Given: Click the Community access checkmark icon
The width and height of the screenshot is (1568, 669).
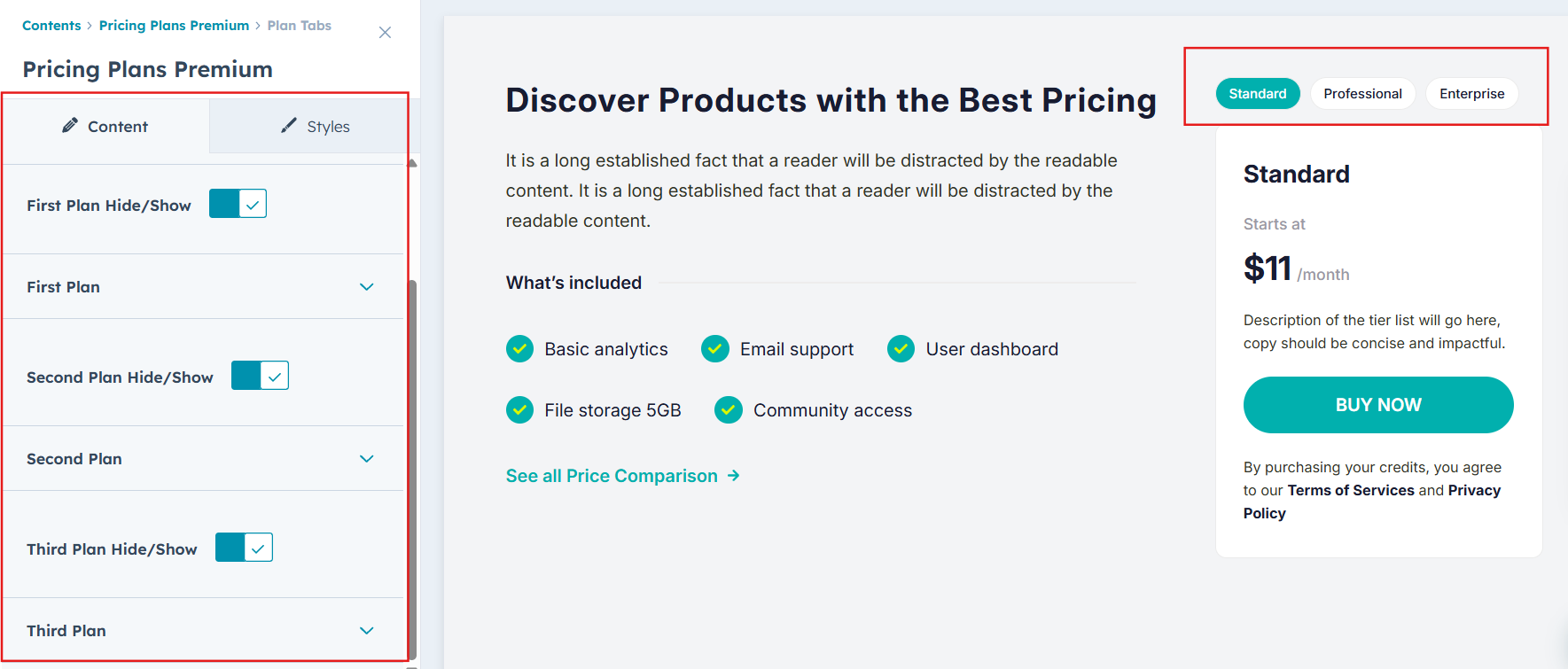Looking at the screenshot, I should (x=729, y=410).
